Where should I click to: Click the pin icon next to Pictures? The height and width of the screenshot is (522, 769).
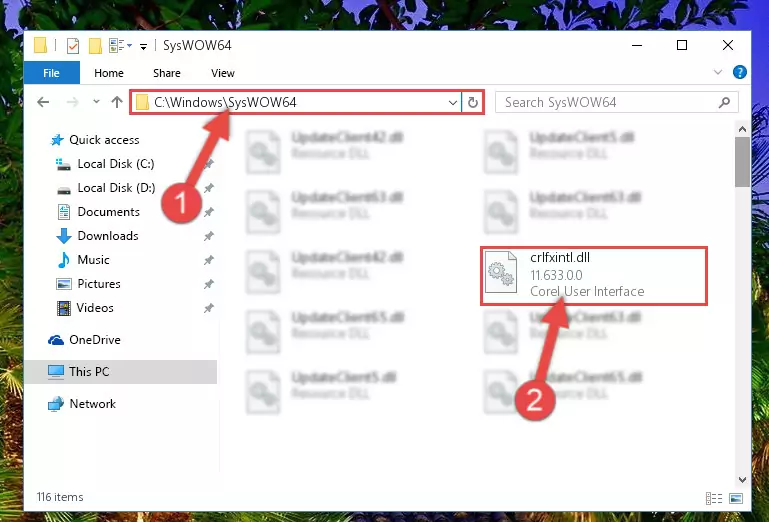209,284
